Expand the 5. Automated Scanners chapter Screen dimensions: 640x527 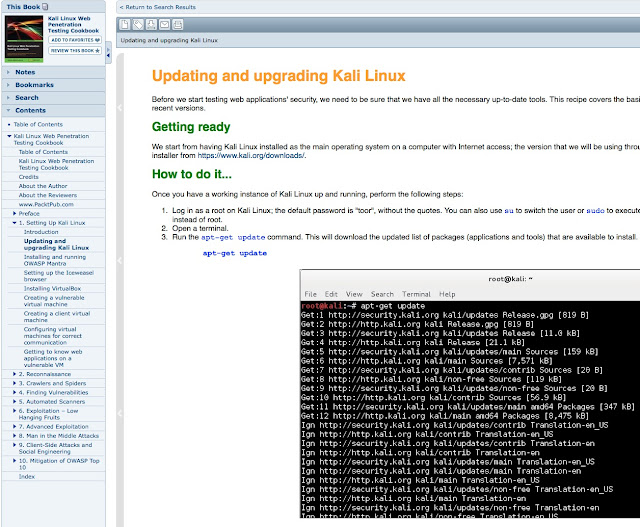click(14, 402)
